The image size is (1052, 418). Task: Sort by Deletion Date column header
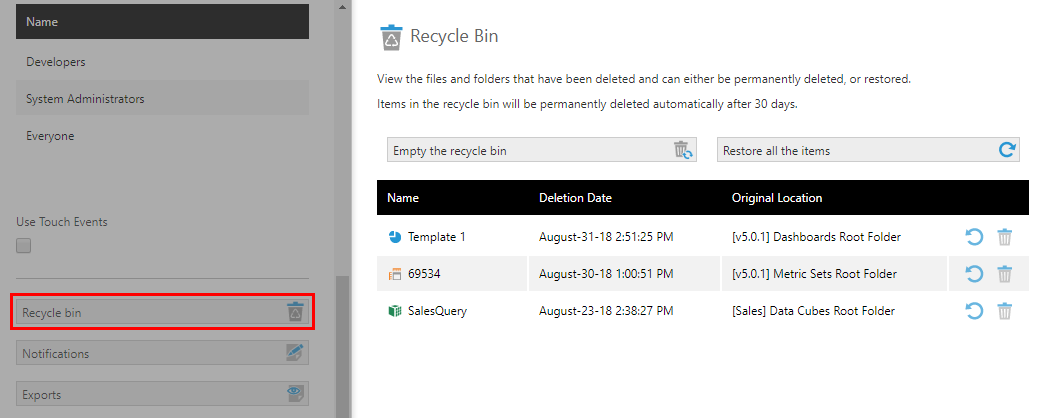(575, 198)
